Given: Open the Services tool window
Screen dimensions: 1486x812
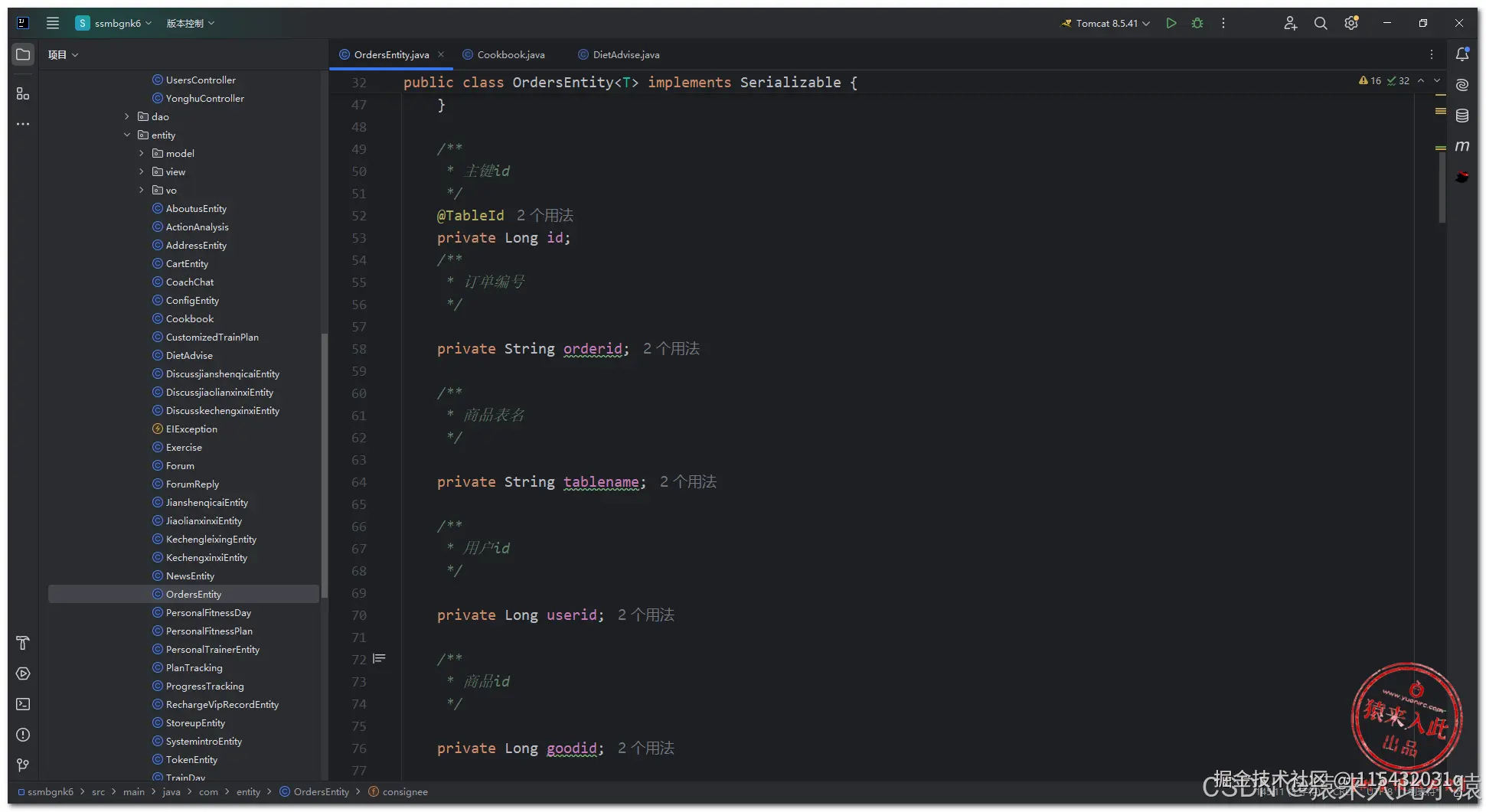Looking at the screenshot, I should tap(23, 673).
